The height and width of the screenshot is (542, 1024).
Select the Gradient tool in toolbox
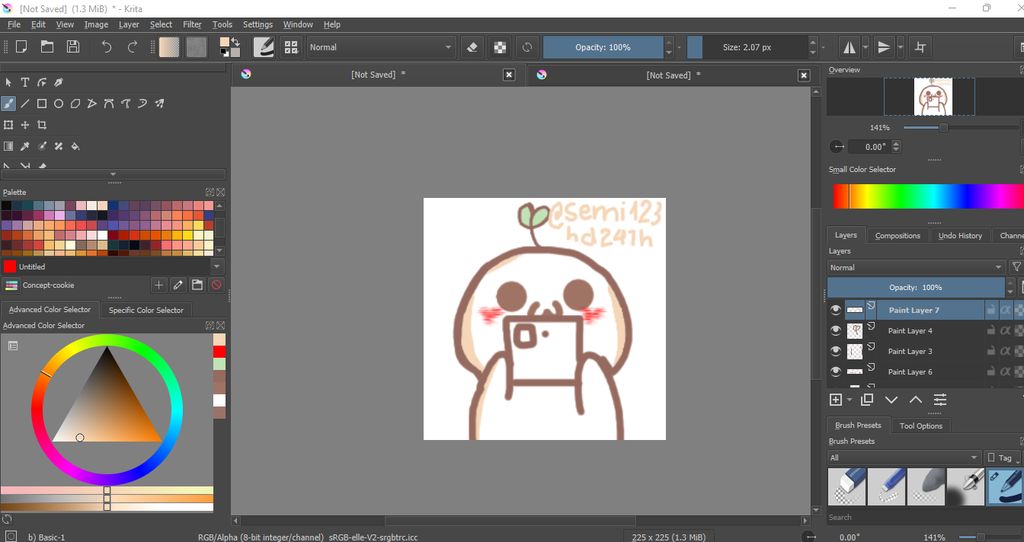click(x=8, y=146)
